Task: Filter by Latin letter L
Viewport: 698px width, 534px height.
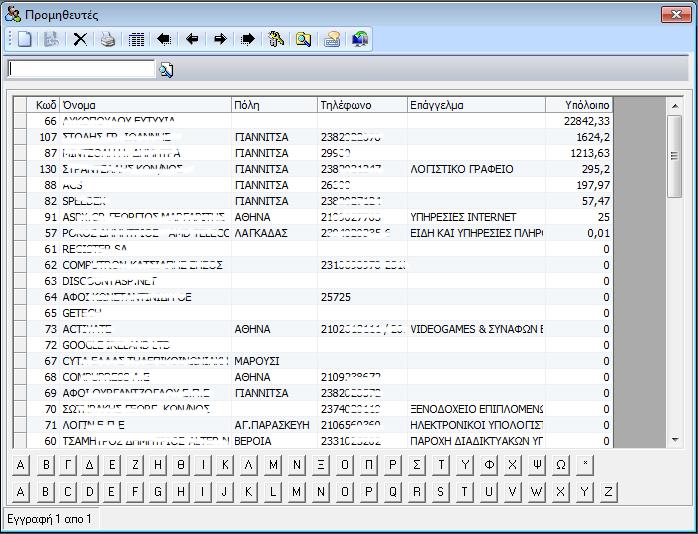Action: pos(272,492)
